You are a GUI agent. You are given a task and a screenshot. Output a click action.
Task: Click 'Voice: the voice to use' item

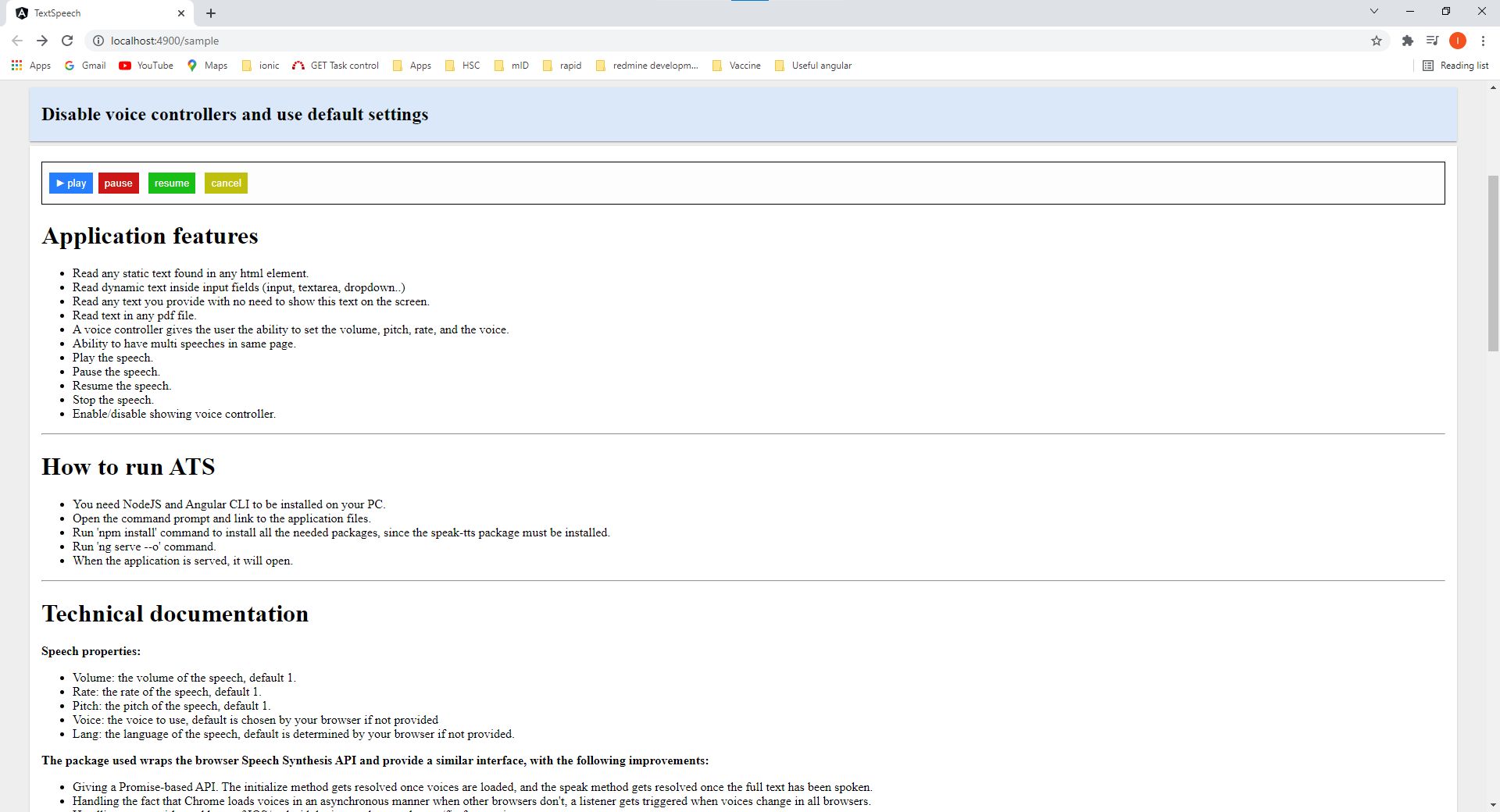pos(255,720)
